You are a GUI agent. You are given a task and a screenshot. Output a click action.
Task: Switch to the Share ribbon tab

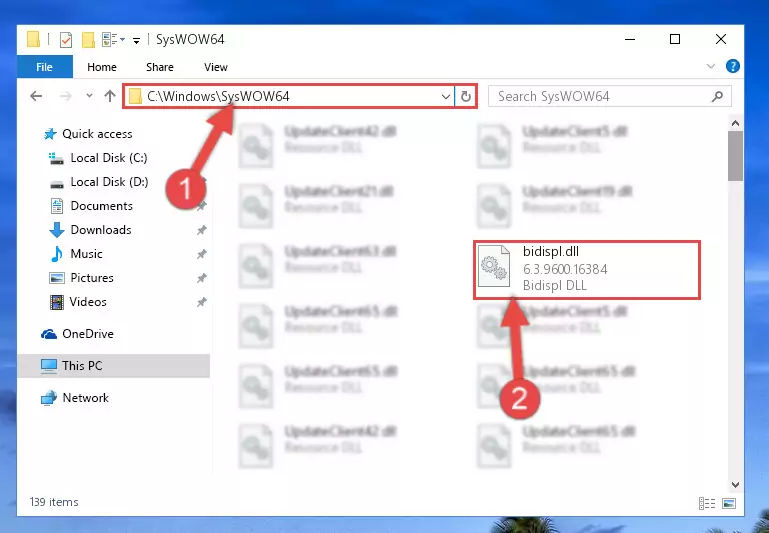[x=160, y=67]
